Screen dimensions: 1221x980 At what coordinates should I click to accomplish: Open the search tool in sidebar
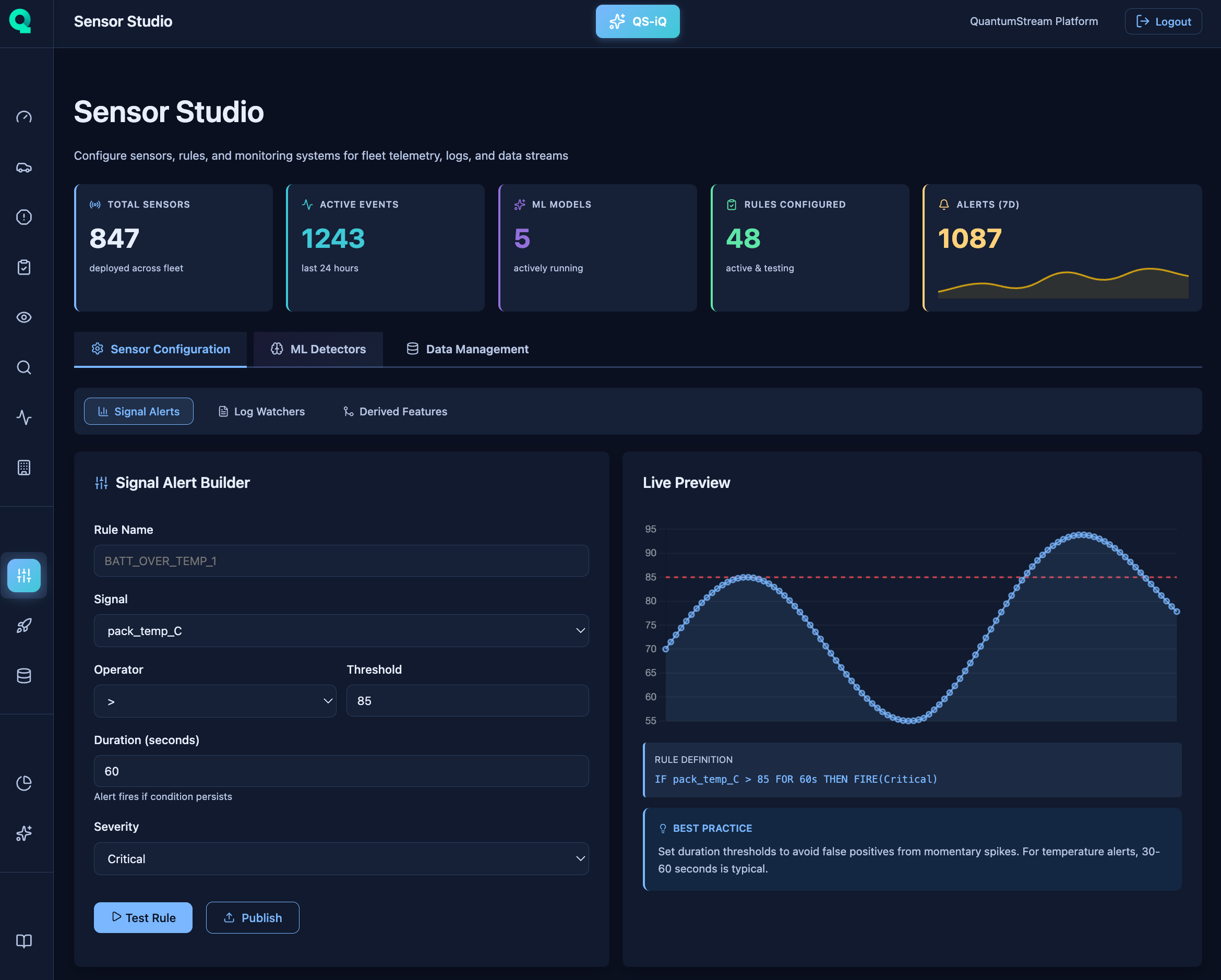point(24,368)
